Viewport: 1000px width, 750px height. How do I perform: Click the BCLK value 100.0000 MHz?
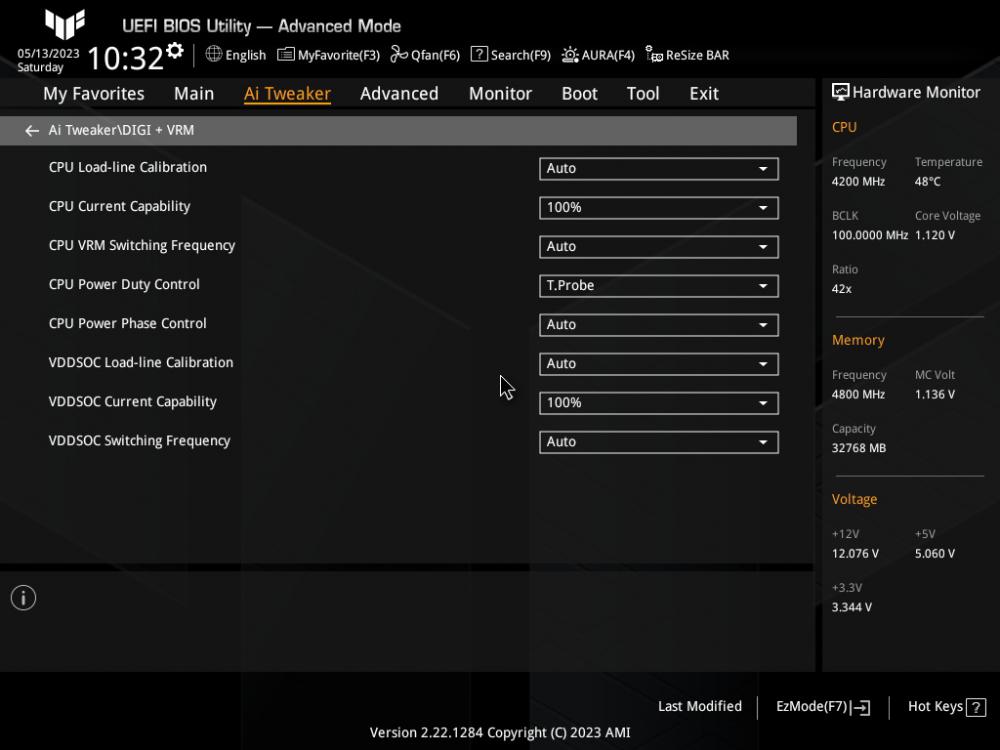click(869, 235)
